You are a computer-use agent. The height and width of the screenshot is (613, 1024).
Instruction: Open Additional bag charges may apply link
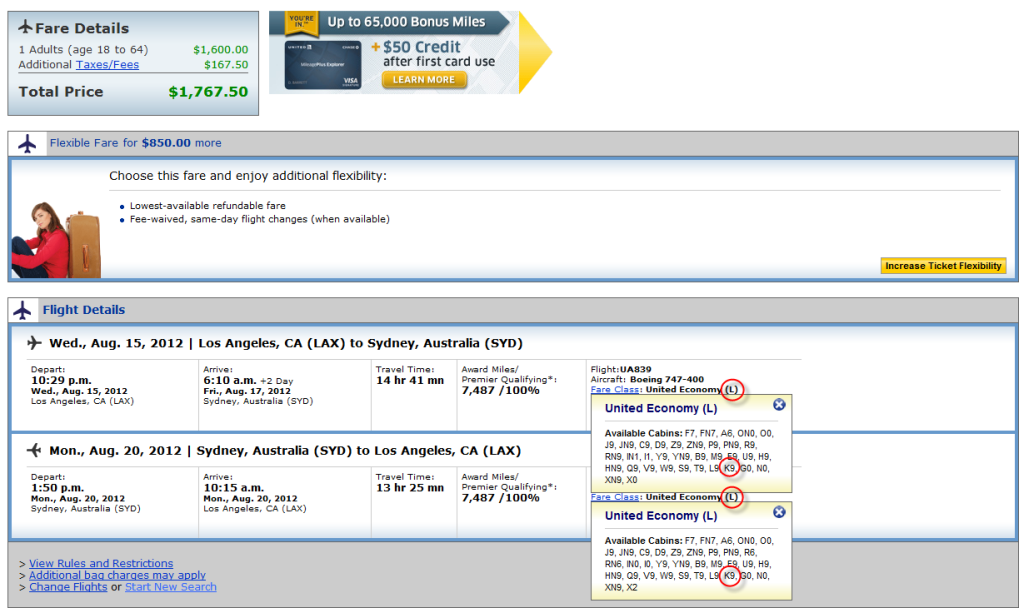(x=117, y=575)
